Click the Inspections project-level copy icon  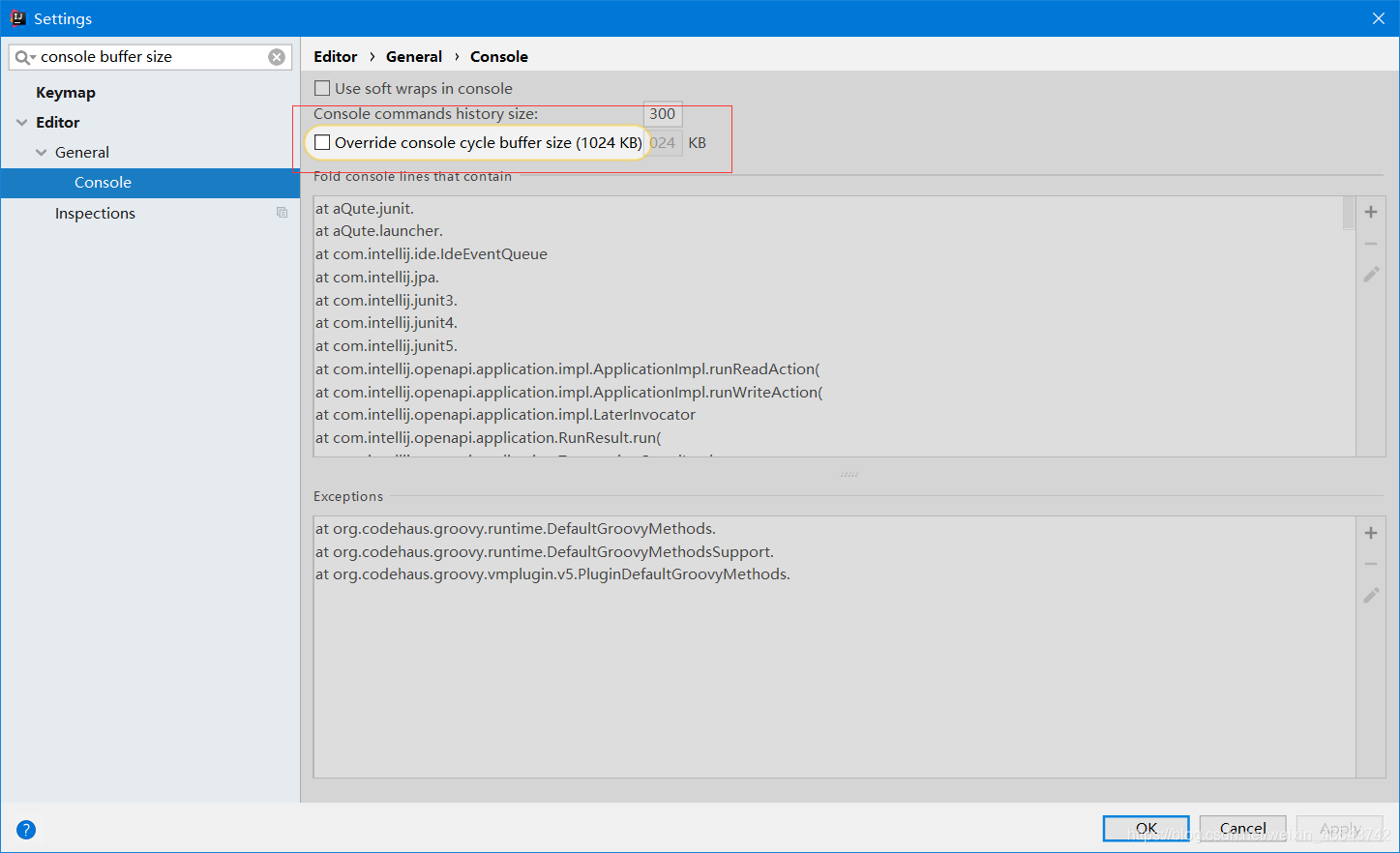(283, 213)
